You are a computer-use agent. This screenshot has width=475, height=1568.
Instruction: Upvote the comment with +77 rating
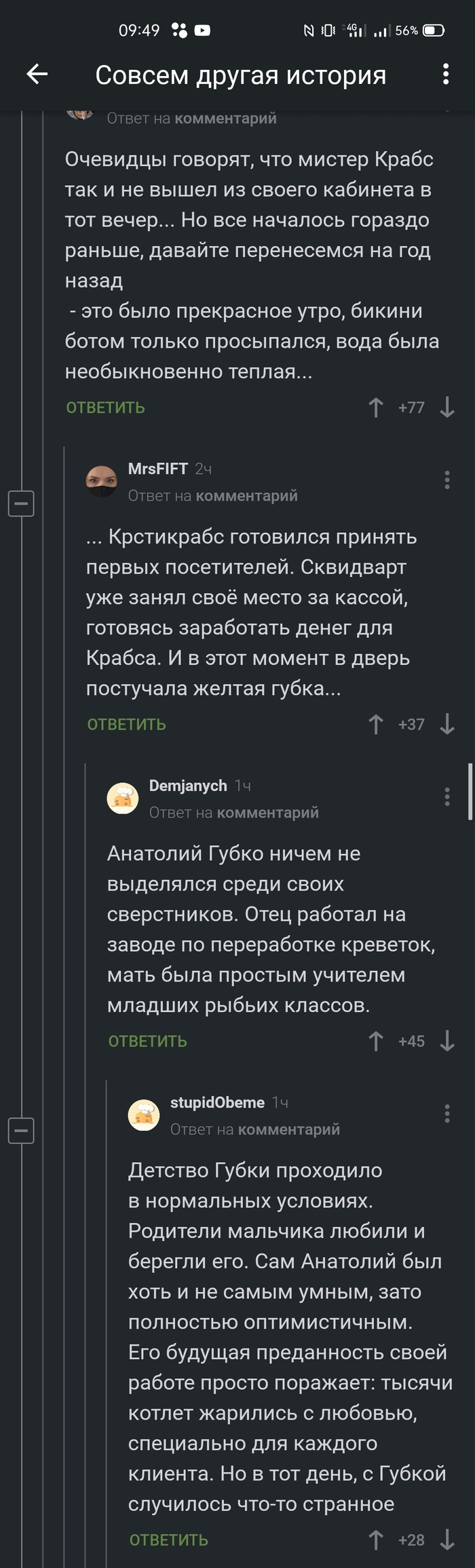(376, 407)
